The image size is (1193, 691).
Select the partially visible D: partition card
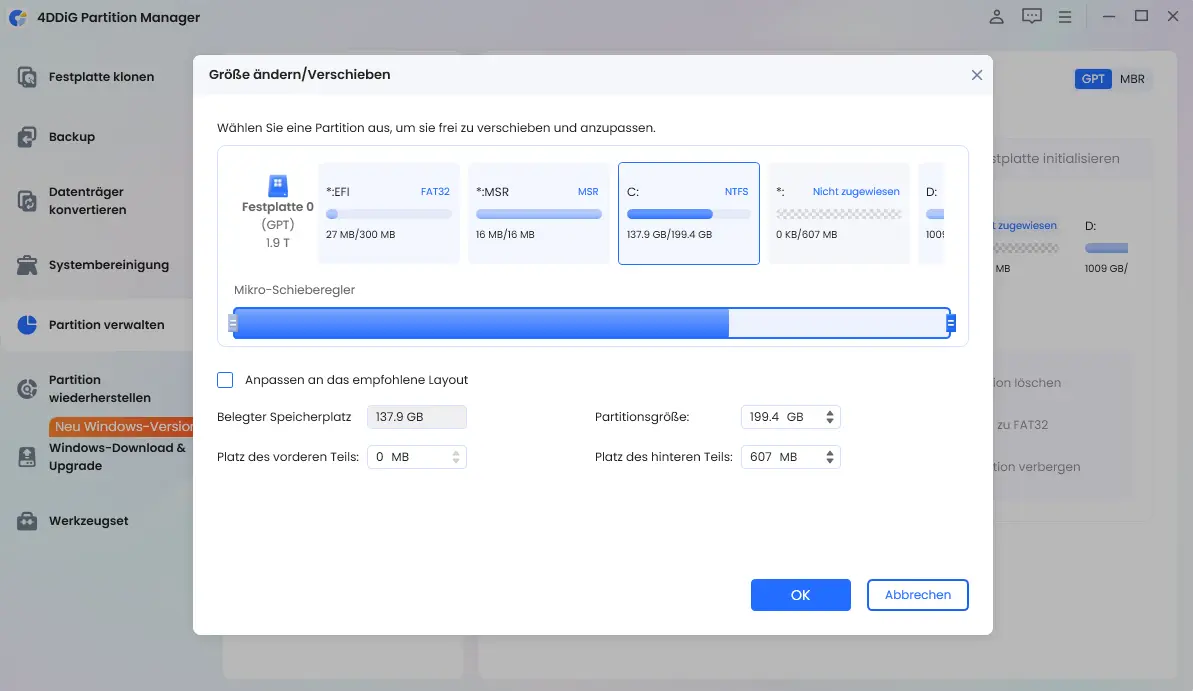[931, 213]
